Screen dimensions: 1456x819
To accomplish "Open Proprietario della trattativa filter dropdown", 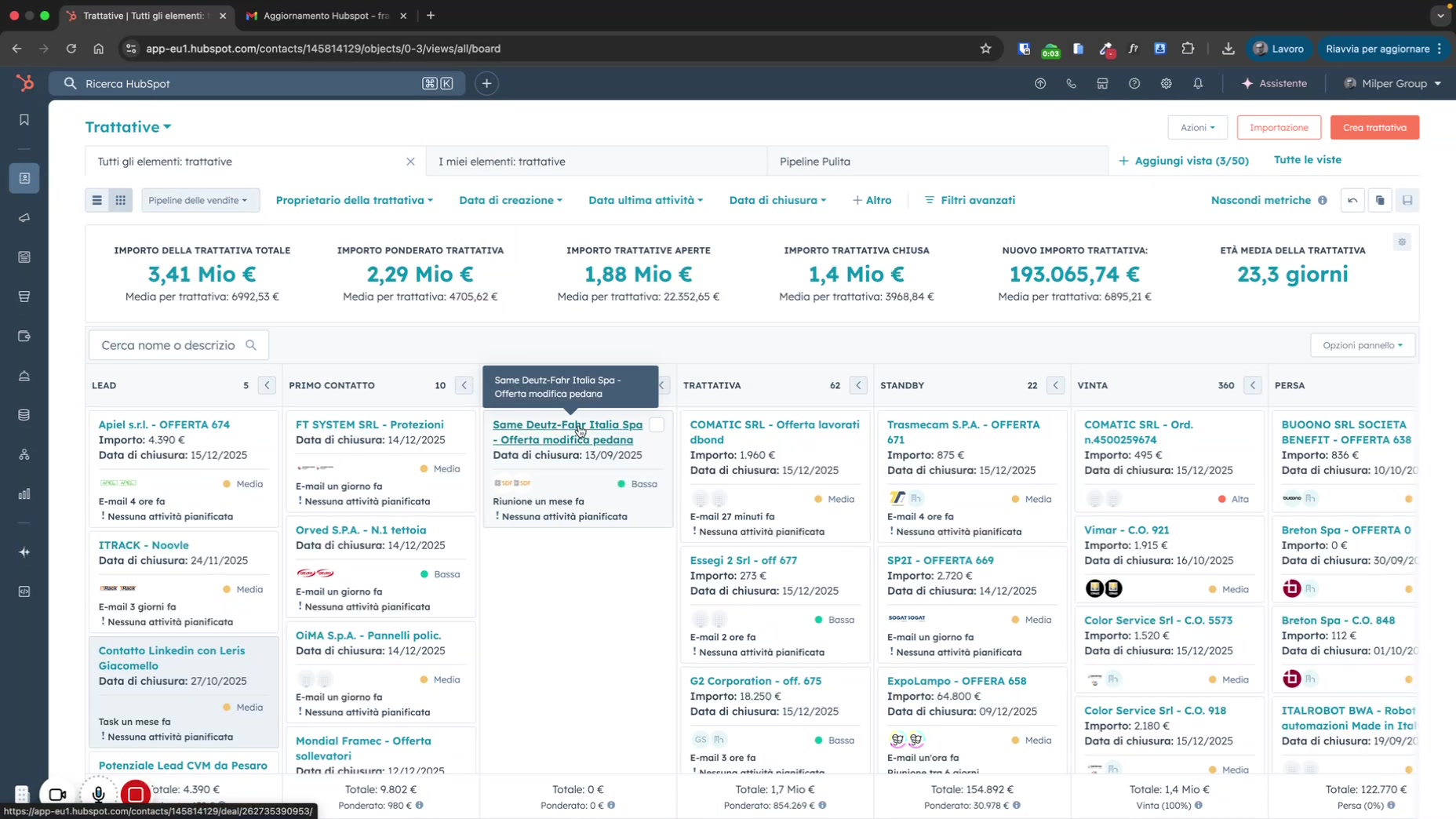I will coord(354,200).
